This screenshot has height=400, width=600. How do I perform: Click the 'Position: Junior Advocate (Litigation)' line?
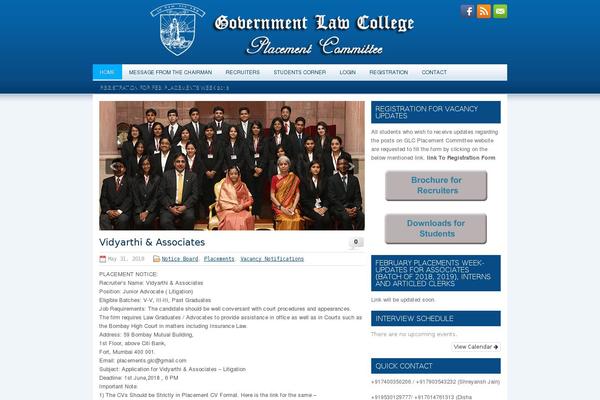146,291
